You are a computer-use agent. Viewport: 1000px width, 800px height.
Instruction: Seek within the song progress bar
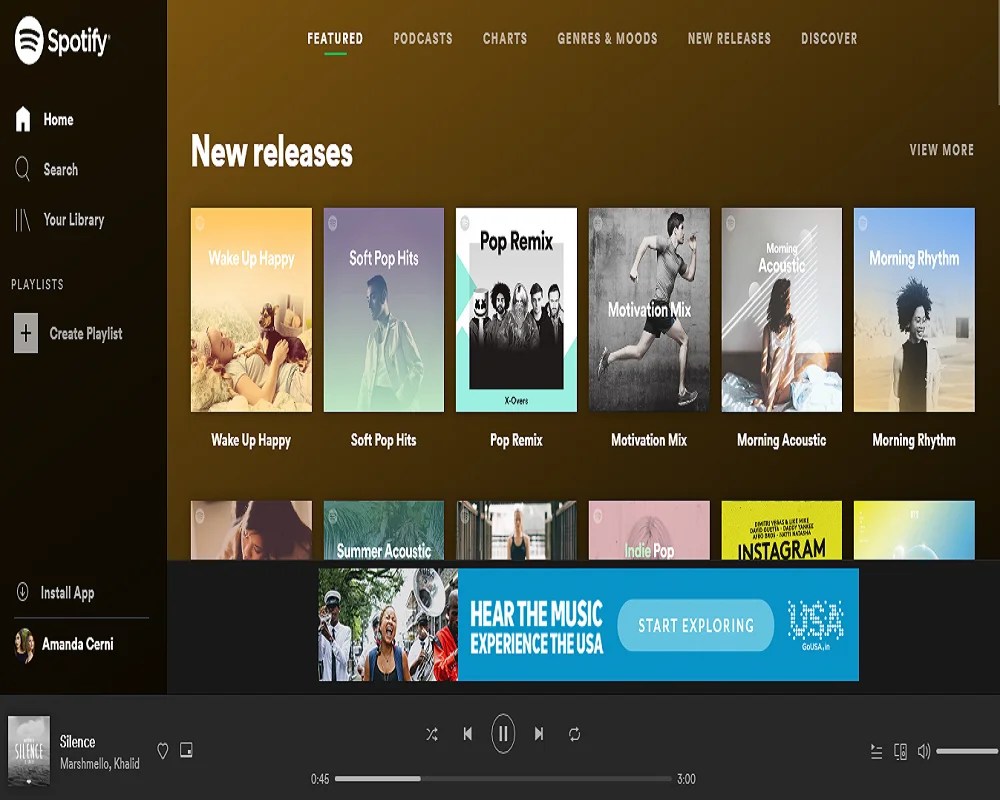pos(503,778)
